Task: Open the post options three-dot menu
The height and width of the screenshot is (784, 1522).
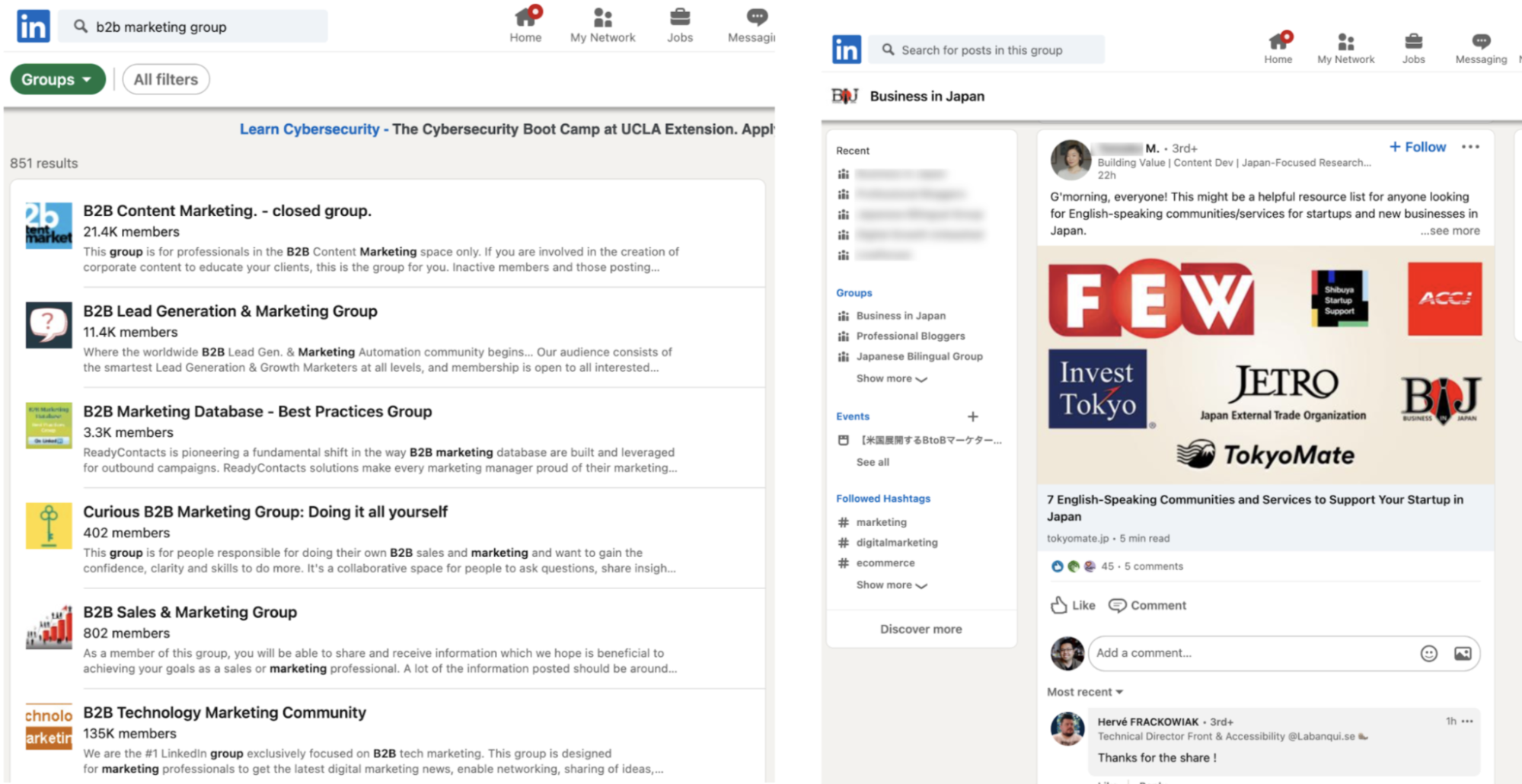Action: (x=1470, y=147)
